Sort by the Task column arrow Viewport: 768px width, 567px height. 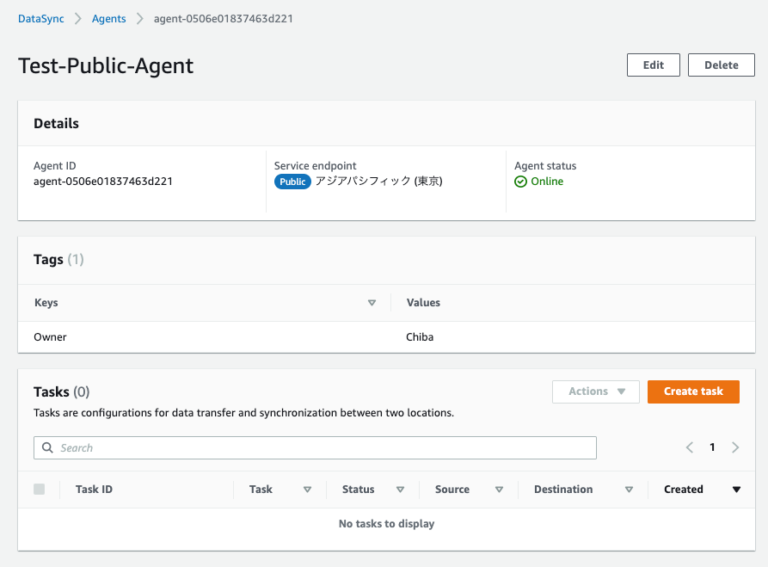[307, 490]
